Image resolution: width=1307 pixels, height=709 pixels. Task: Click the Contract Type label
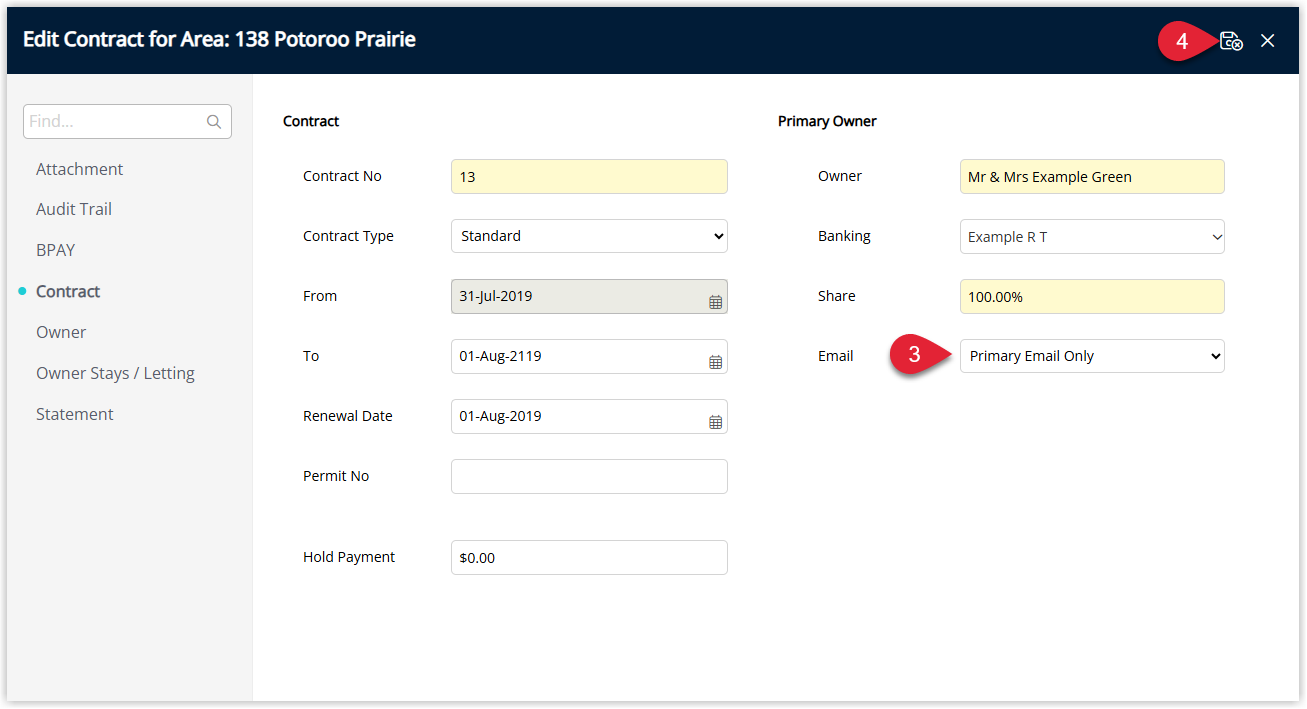(348, 236)
